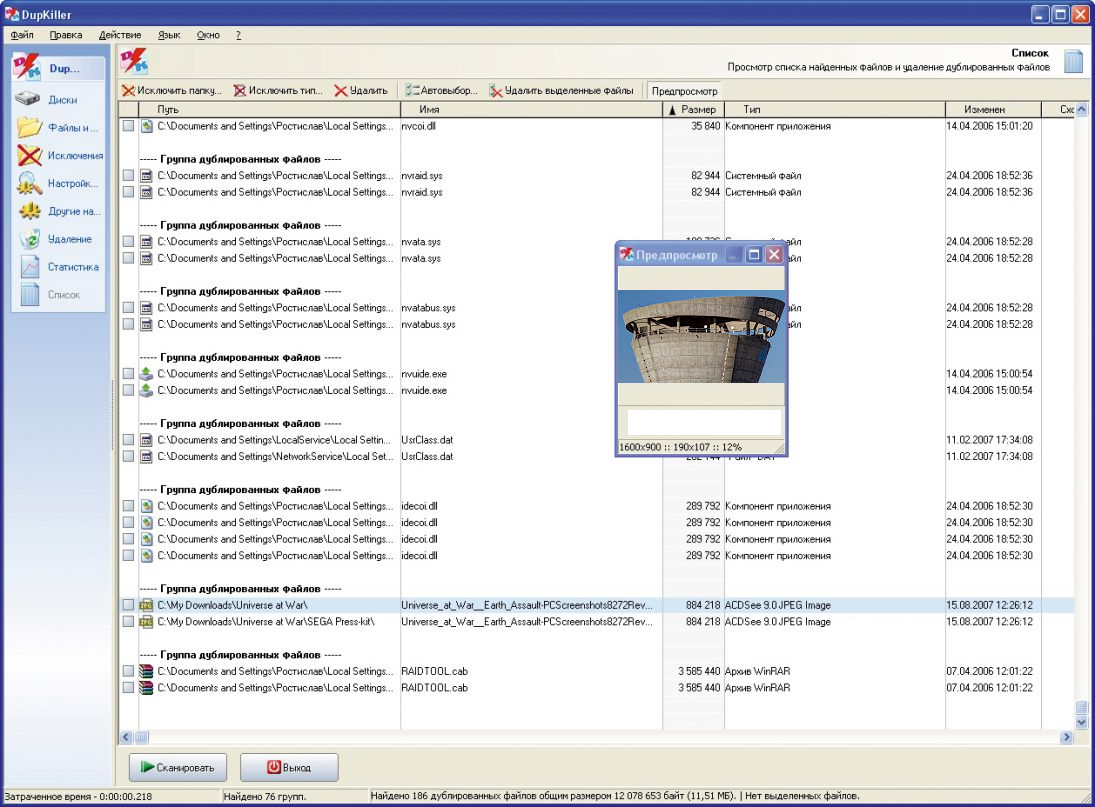Image resolution: width=1095 pixels, height=807 pixels.
Task: Sort list by the Размер column header
Action: 693,109
